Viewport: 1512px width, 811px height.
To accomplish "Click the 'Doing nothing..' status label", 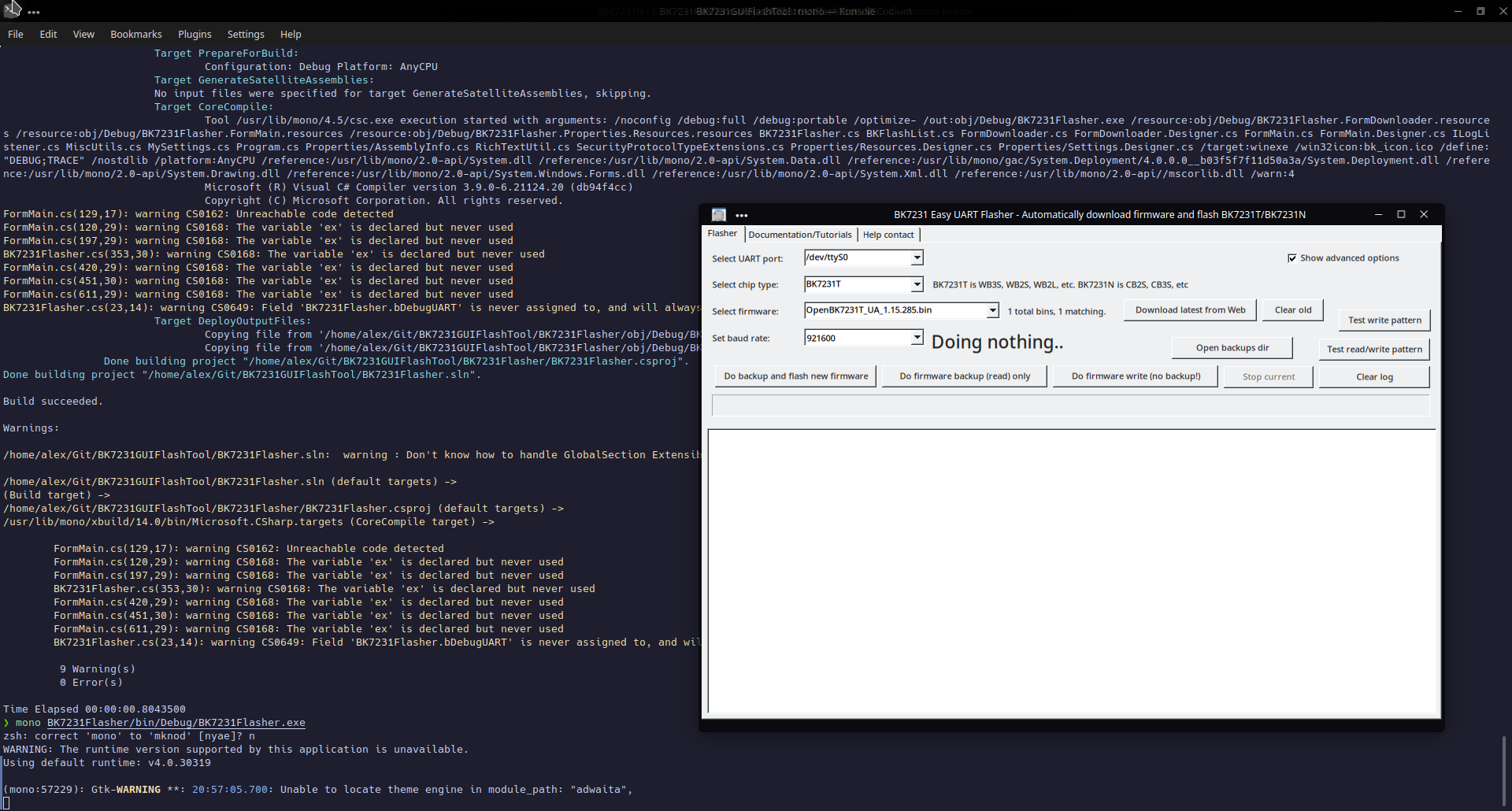I will coord(997,342).
